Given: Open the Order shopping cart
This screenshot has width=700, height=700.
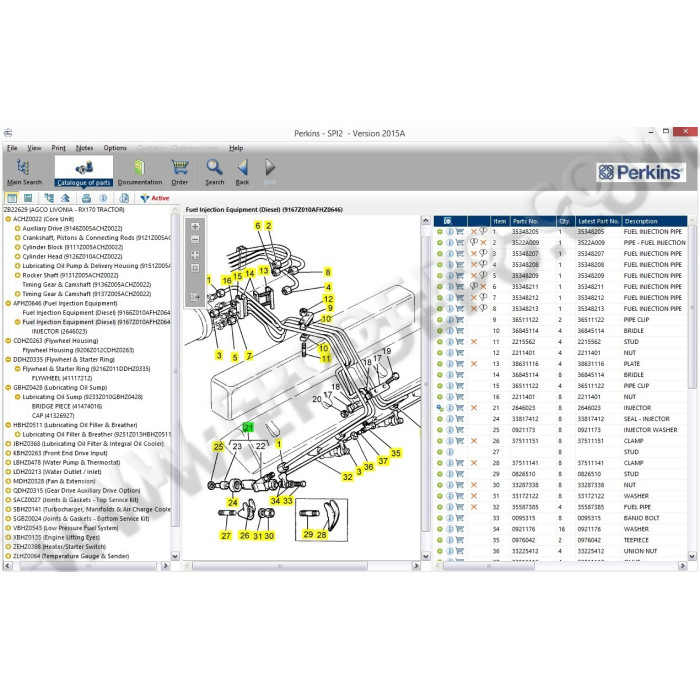Looking at the screenshot, I should pos(179,172).
